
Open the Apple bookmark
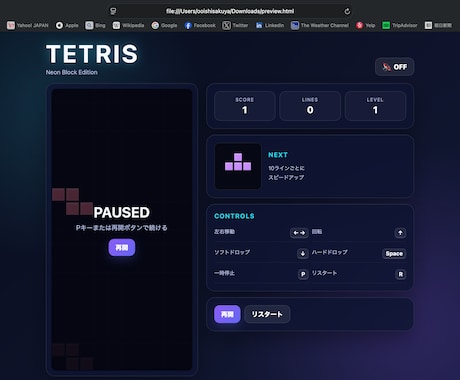[67, 25]
